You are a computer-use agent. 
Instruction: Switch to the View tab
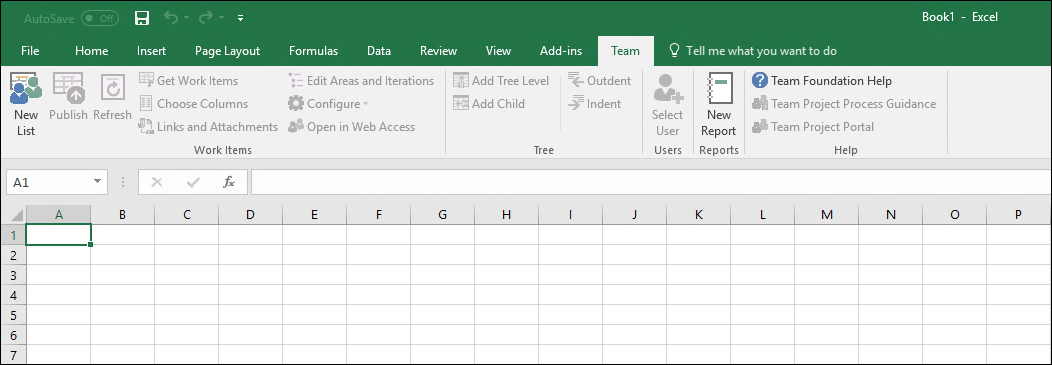498,51
